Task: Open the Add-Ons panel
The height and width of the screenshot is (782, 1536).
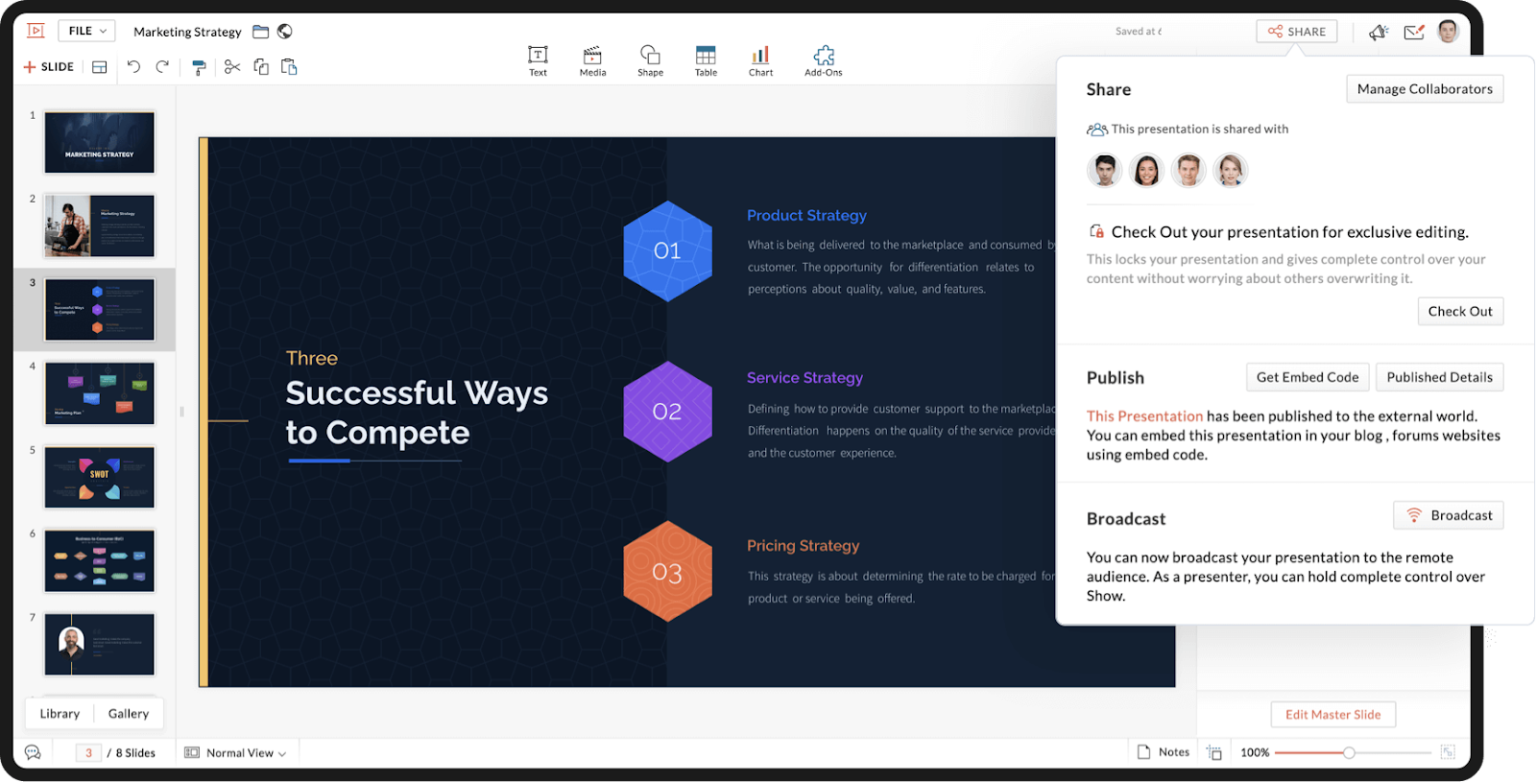Action: pyautogui.click(x=822, y=60)
